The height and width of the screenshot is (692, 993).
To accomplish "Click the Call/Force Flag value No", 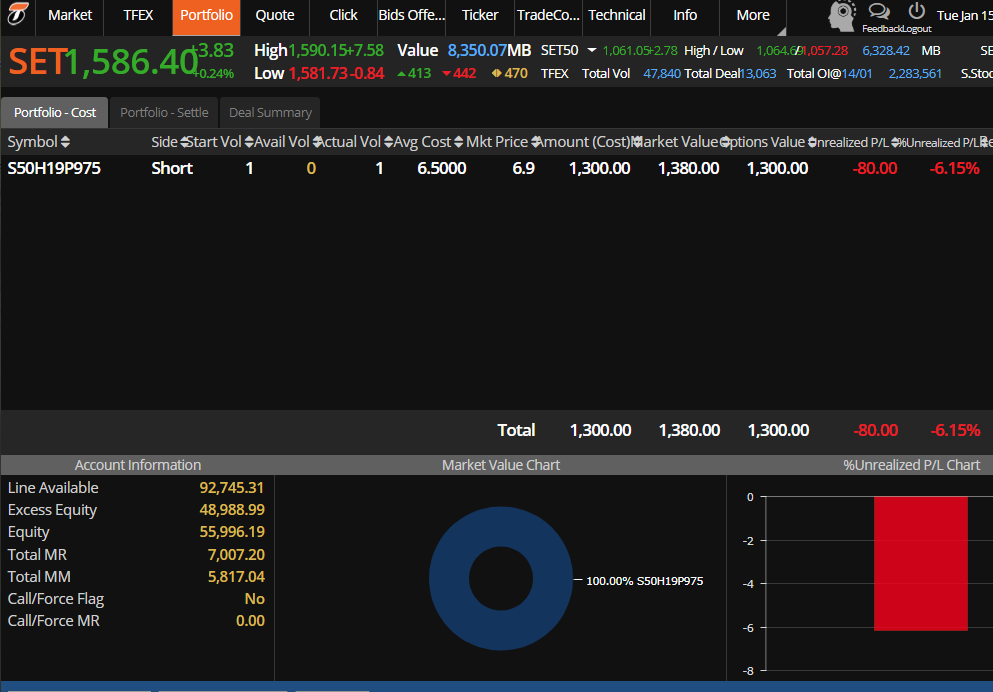I will point(255,600).
